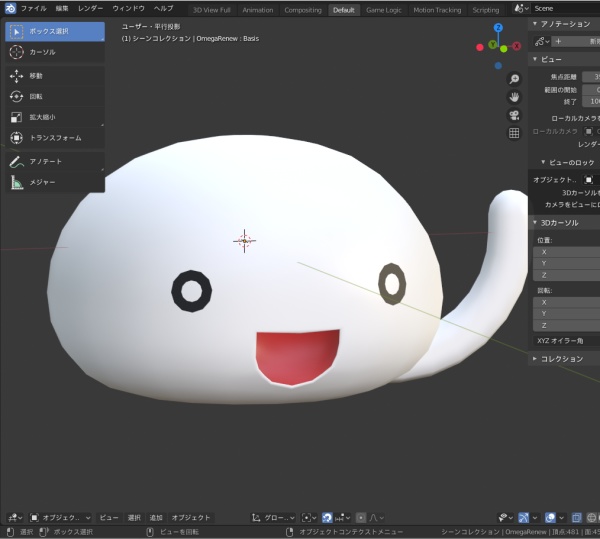Image resolution: width=600 pixels, height=539 pixels.
Task: Open the オブジェクト menu in viewport header
Action: click(x=191, y=518)
